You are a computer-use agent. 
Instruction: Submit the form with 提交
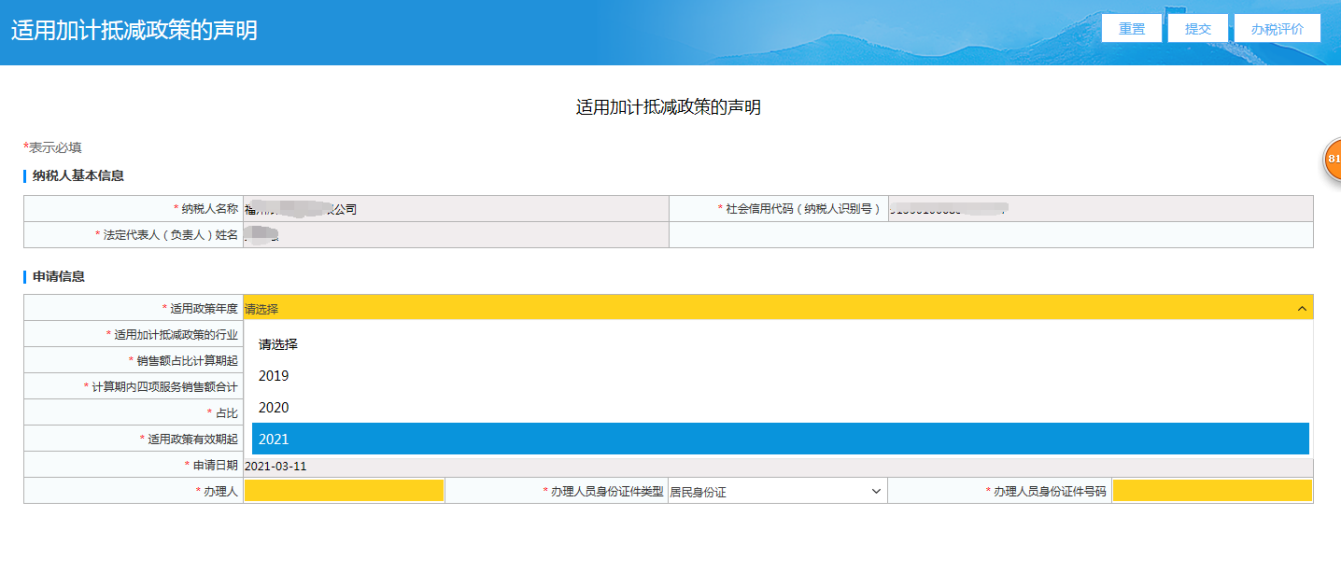click(x=1197, y=29)
